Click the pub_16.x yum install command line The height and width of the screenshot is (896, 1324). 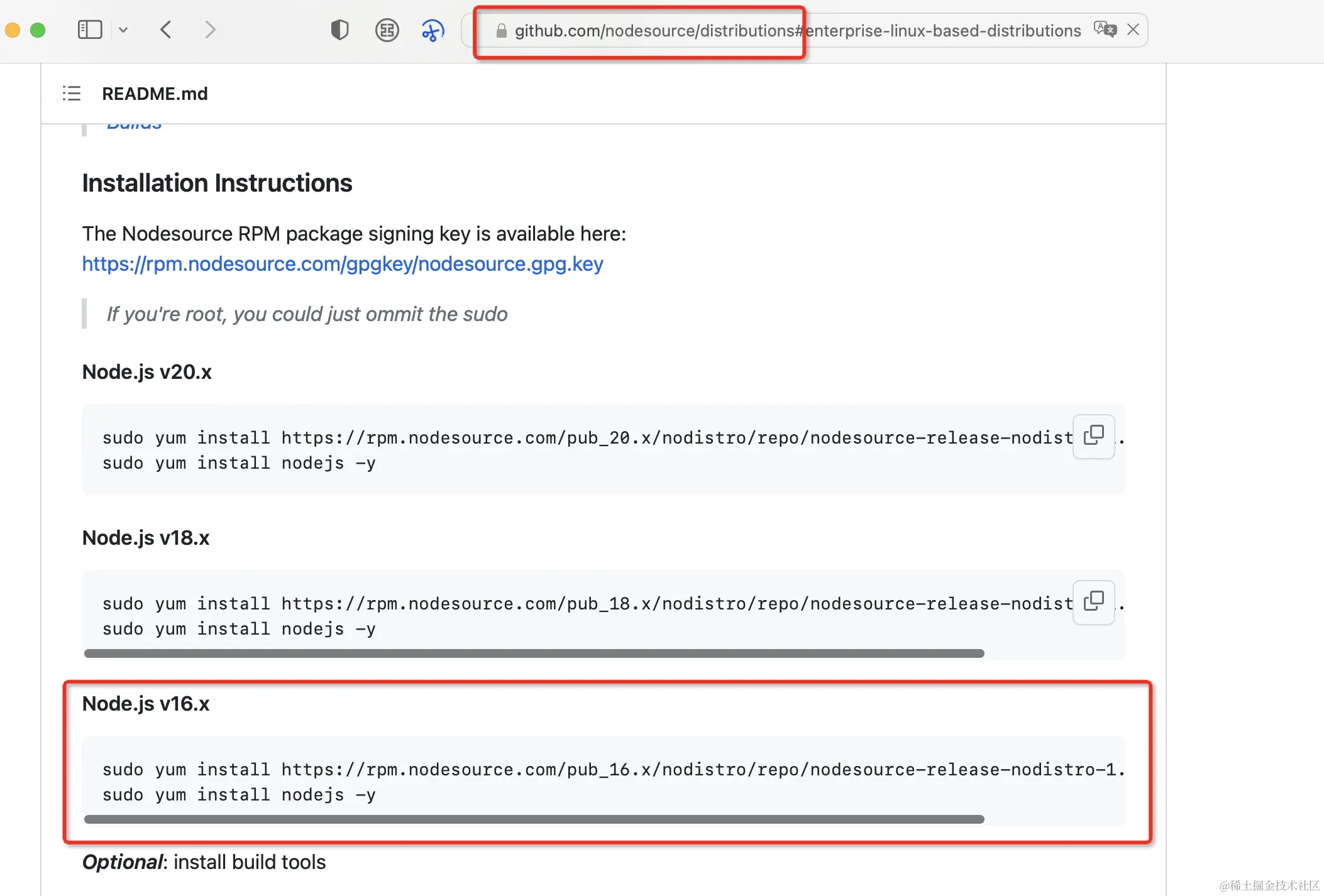614,769
